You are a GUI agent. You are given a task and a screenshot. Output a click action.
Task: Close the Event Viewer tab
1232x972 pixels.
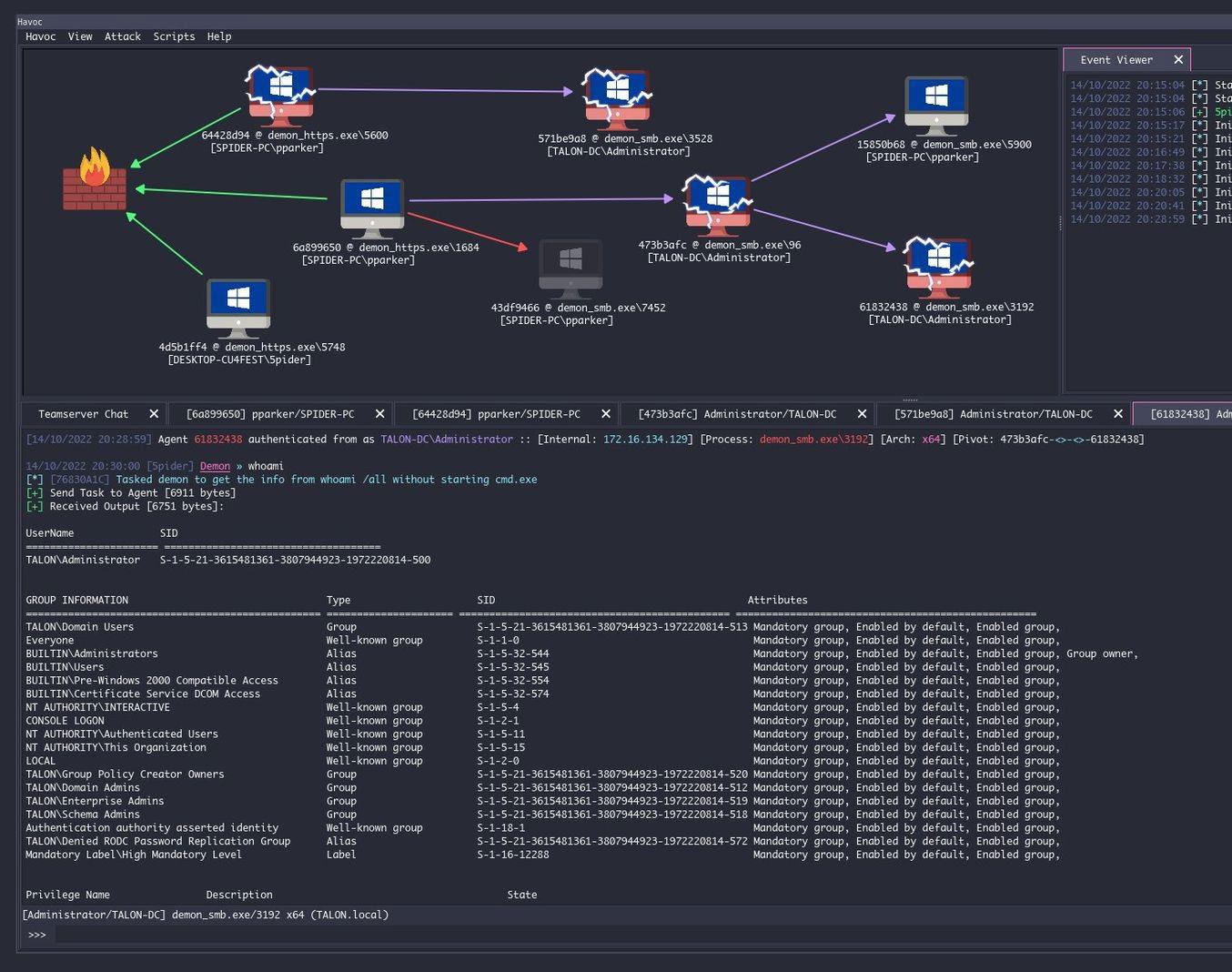click(x=1178, y=60)
